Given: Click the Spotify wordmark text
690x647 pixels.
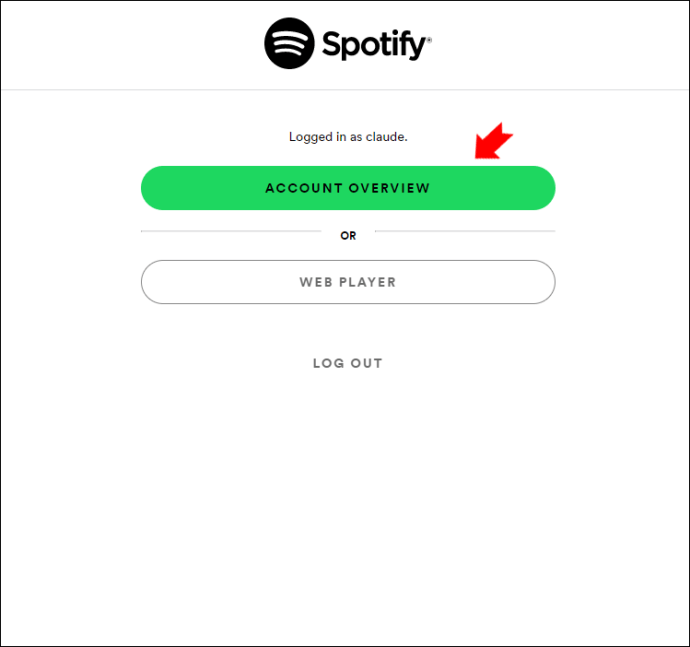Looking at the screenshot, I should tap(374, 45).
